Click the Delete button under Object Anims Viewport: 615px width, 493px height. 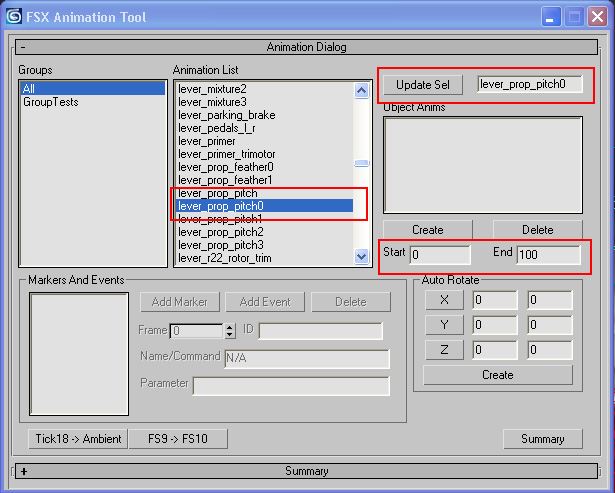click(x=537, y=230)
